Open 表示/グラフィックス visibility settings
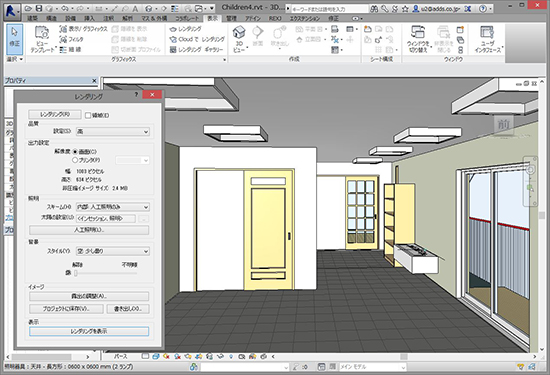550x375 pixels. tap(83, 29)
